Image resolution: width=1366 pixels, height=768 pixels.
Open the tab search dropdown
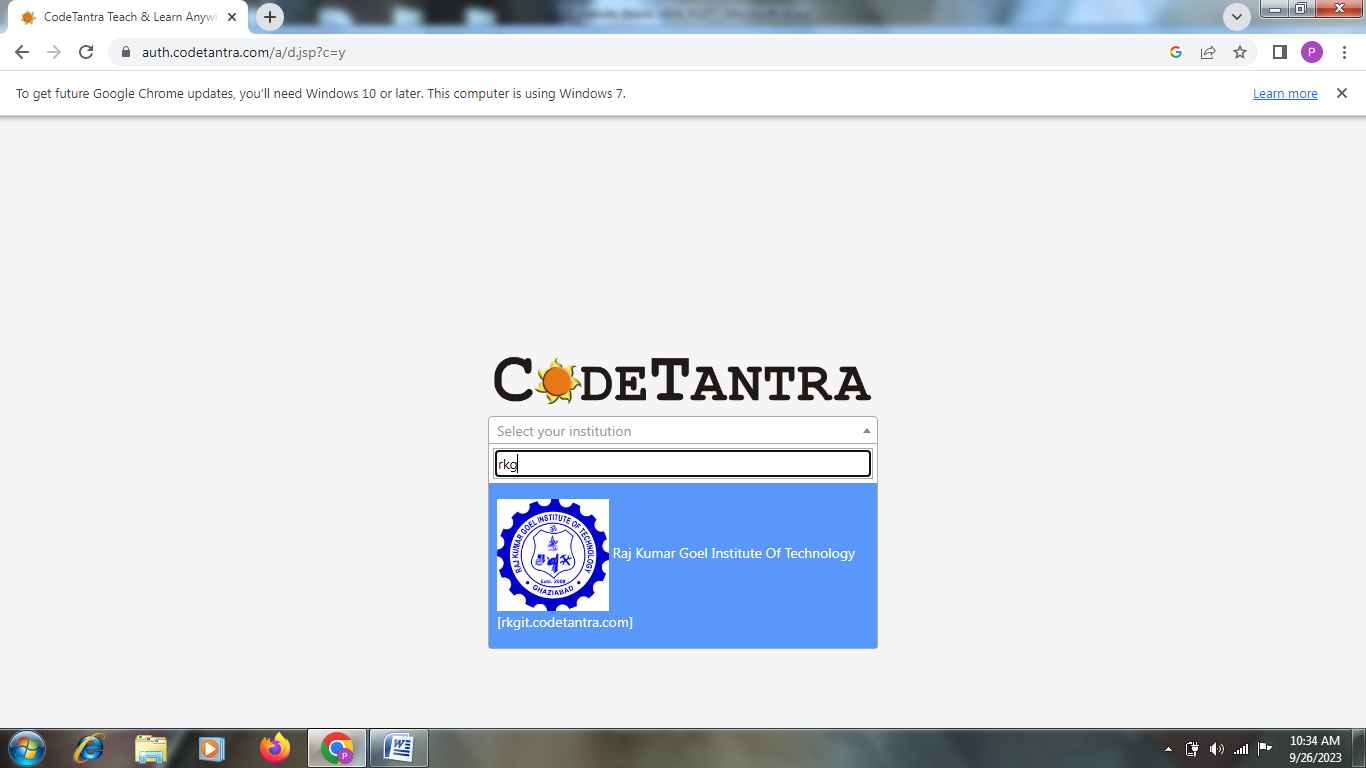click(1237, 17)
